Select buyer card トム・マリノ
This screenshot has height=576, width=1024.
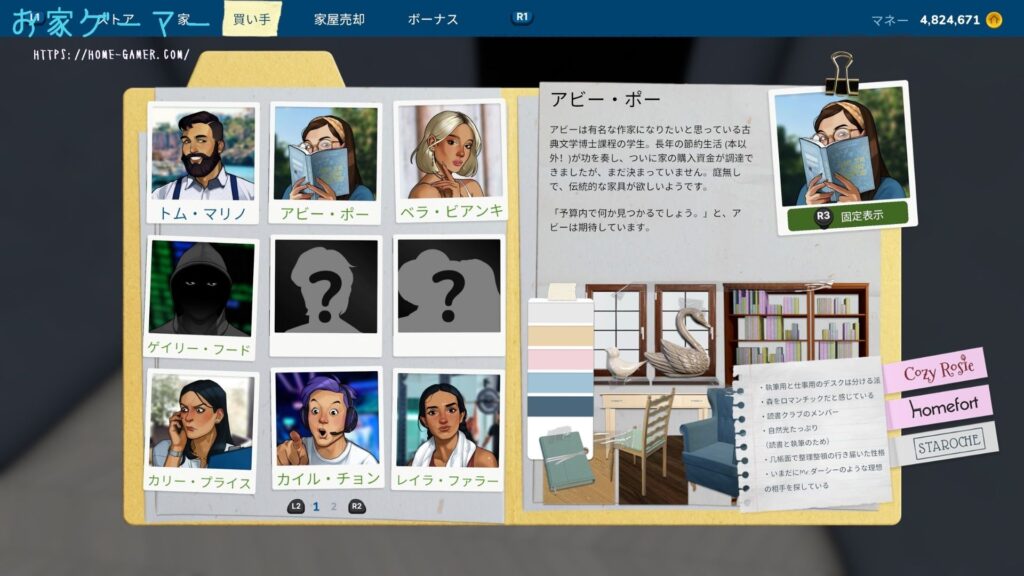click(x=202, y=163)
